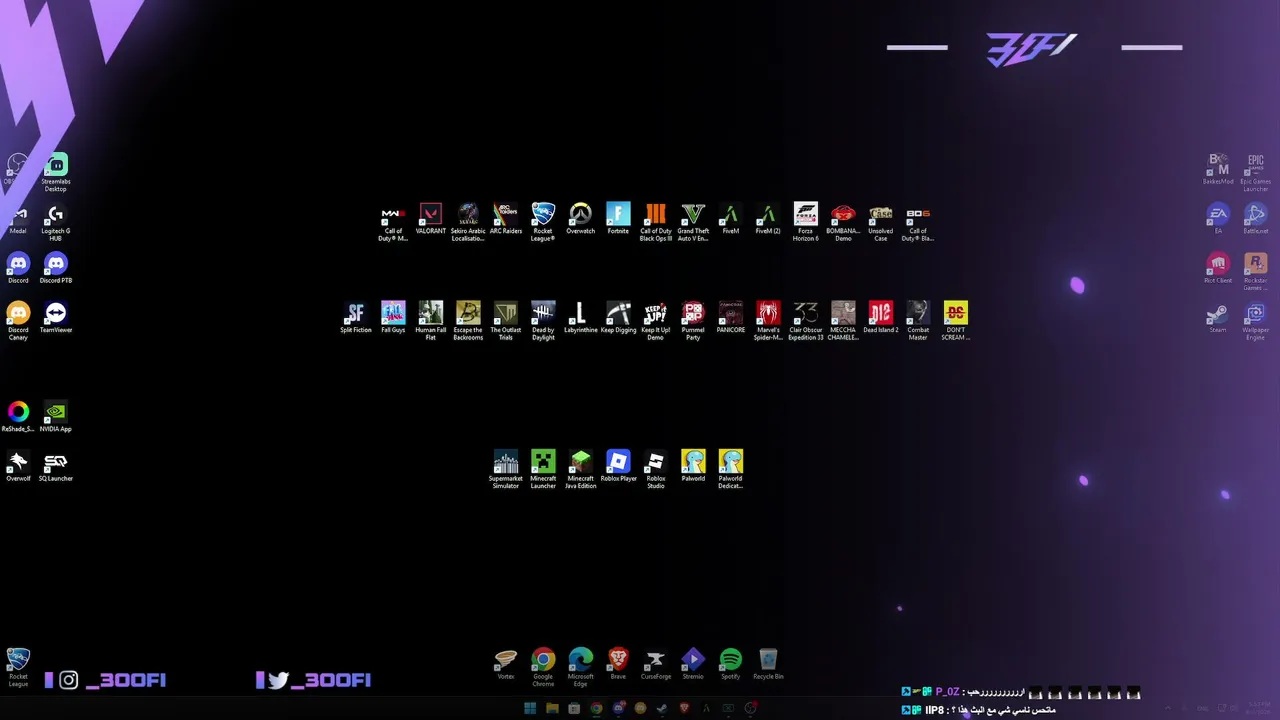Select the Fall Guys icon
1280x720 pixels.
[393, 318]
